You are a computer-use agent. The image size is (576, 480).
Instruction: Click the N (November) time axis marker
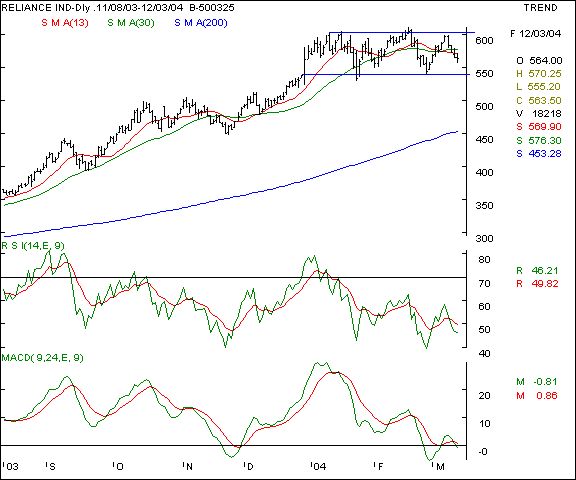188,466
